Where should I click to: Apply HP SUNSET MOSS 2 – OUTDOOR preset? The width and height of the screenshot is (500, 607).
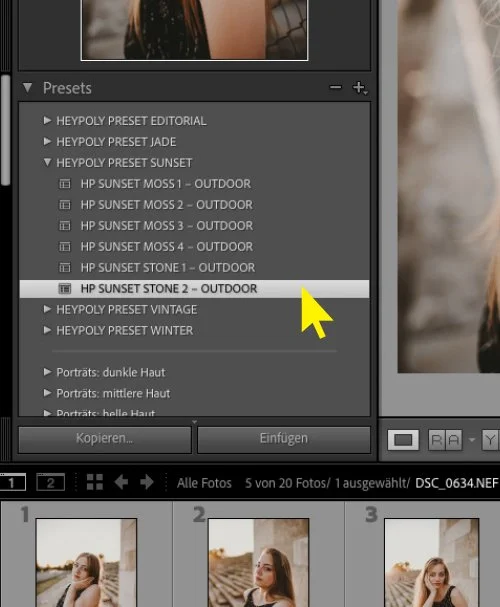(x=194, y=204)
